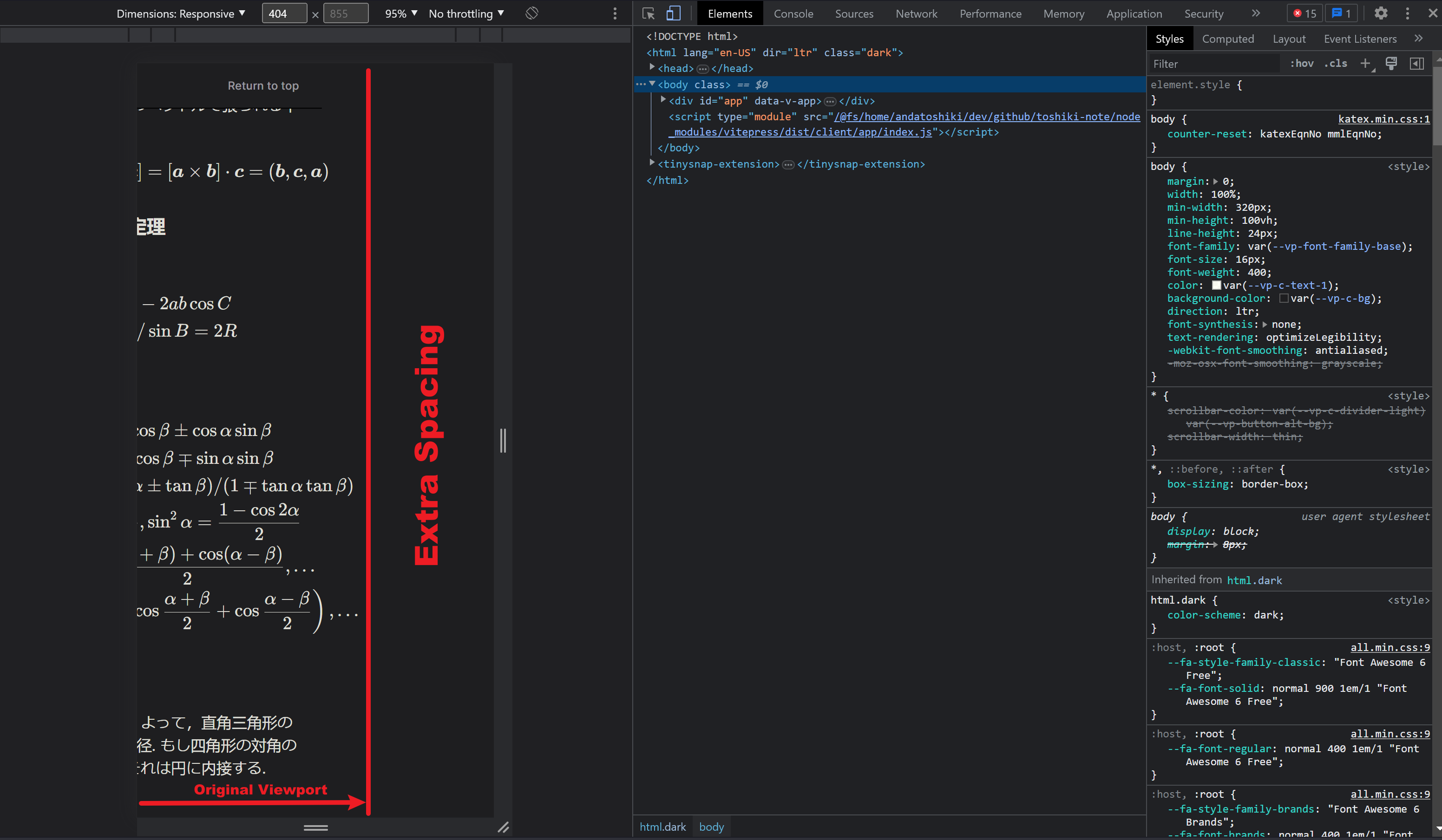Click the html.dark inherited-from link
The image size is (1442, 840).
click(x=1254, y=580)
